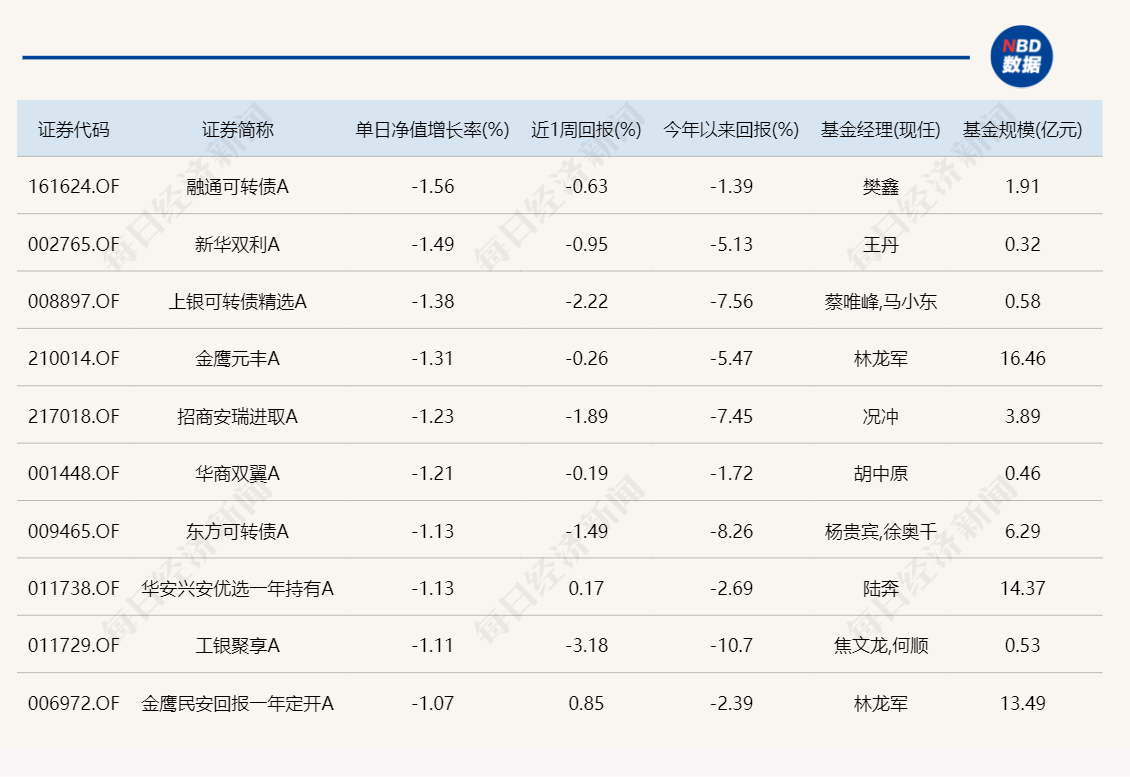The width and height of the screenshot is (1130, 777).
Task: Click fund name 华安兴安优选一年持有A
Action: coord(237,588)
